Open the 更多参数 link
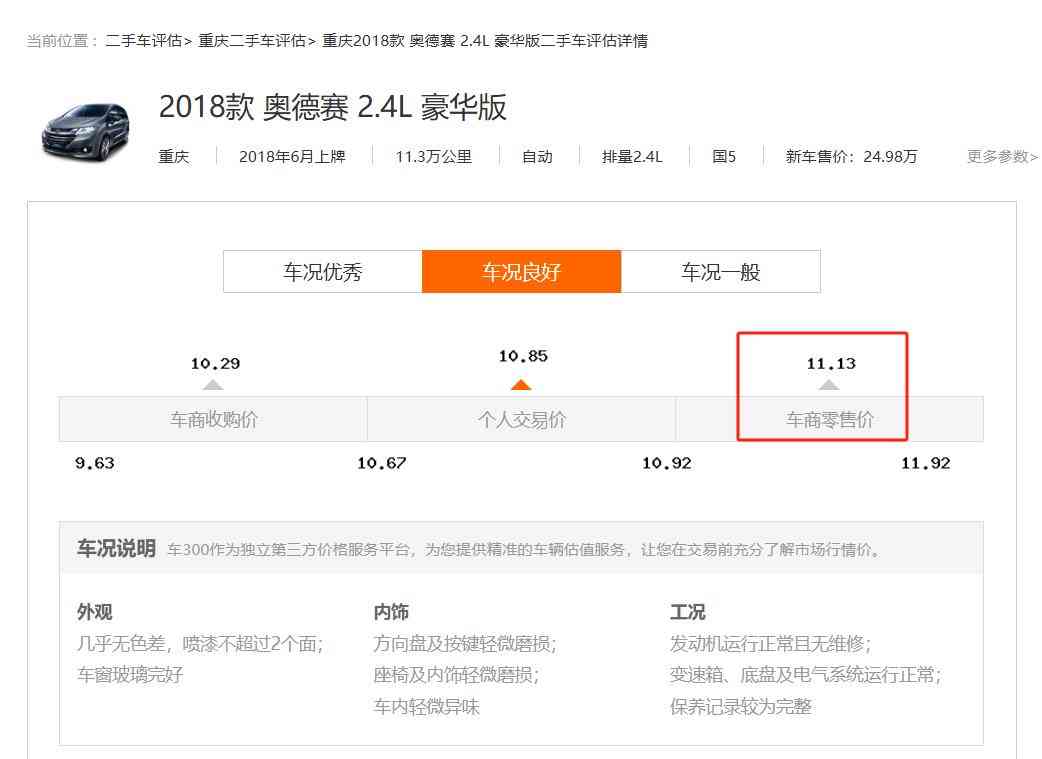The image size is (1042, 759). 999,157
